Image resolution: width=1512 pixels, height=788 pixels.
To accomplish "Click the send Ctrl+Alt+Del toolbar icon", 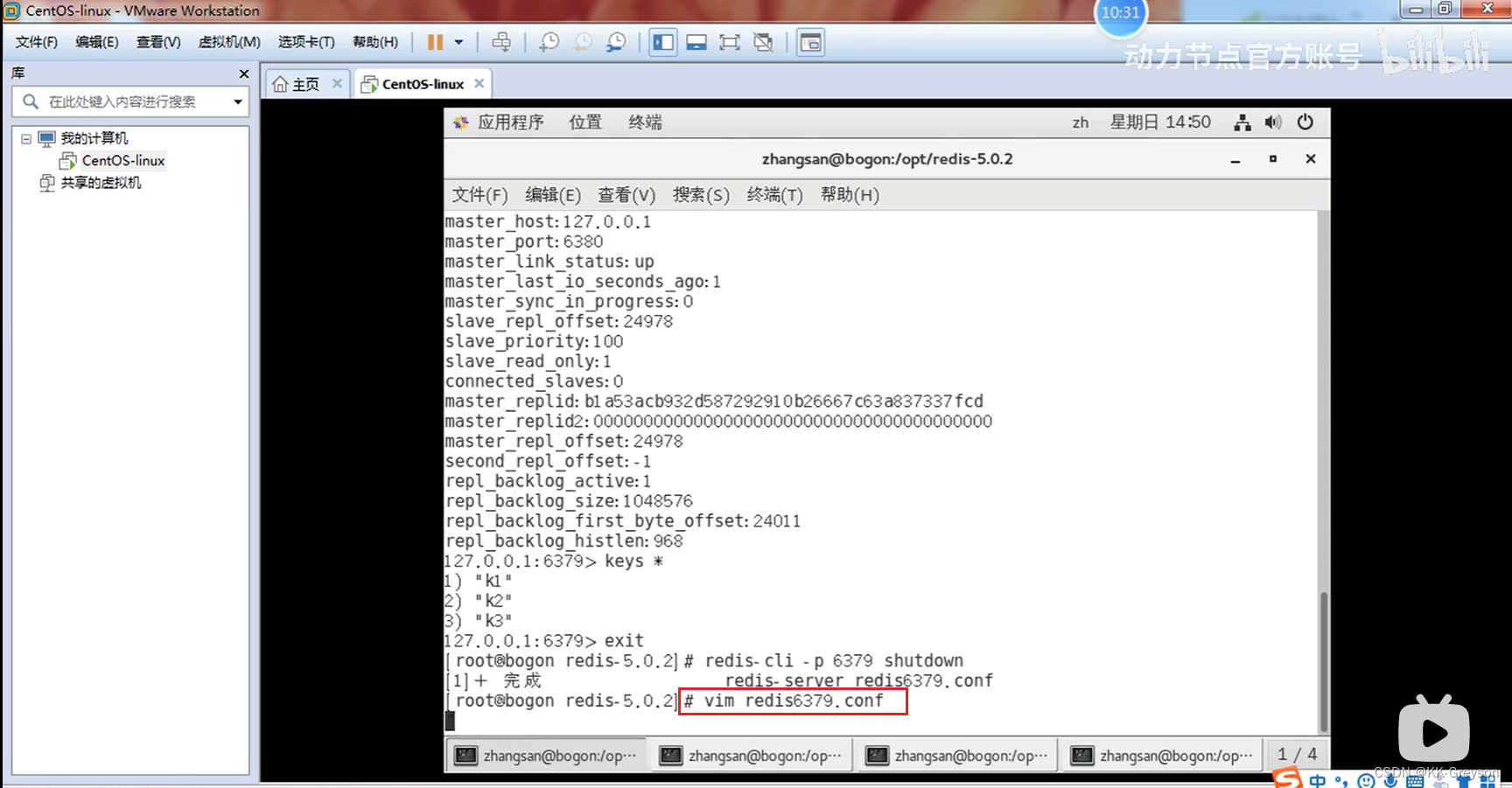I will pyautogui.click(x=501, y=42).
